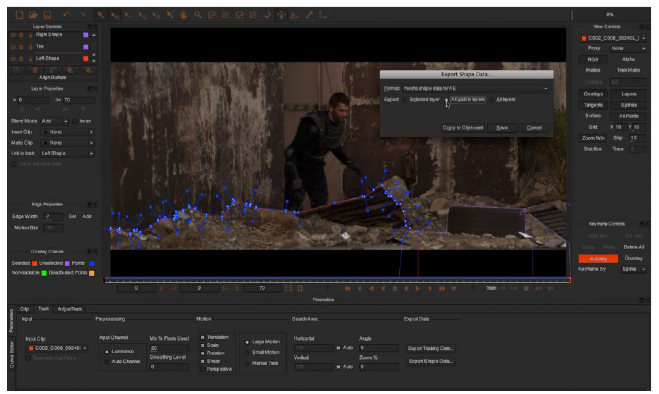This screenshot has width=659, height=394.
Task: Click the Open Project folder icon
Action: click(33, 15)
